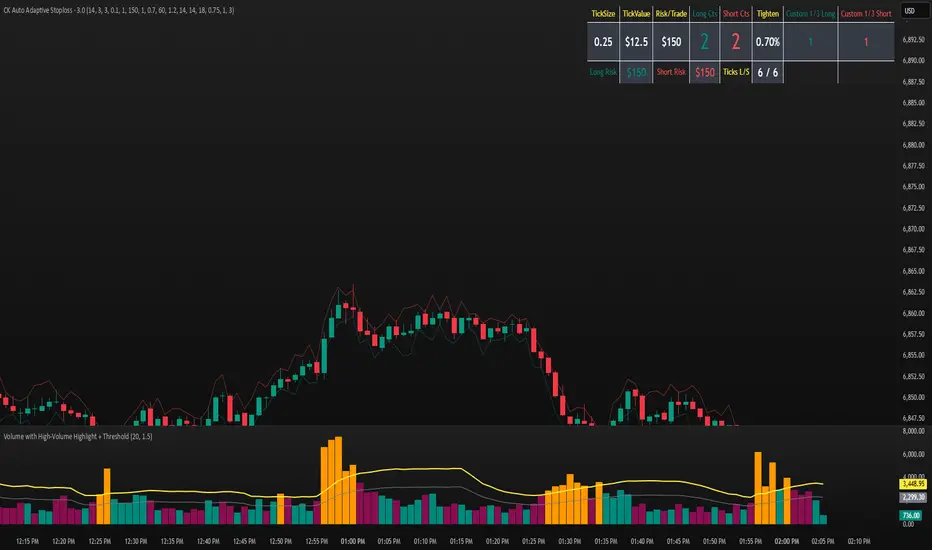Click the 01:45 PM time axis label
The image size is (932, 550).
coord(678,542)
